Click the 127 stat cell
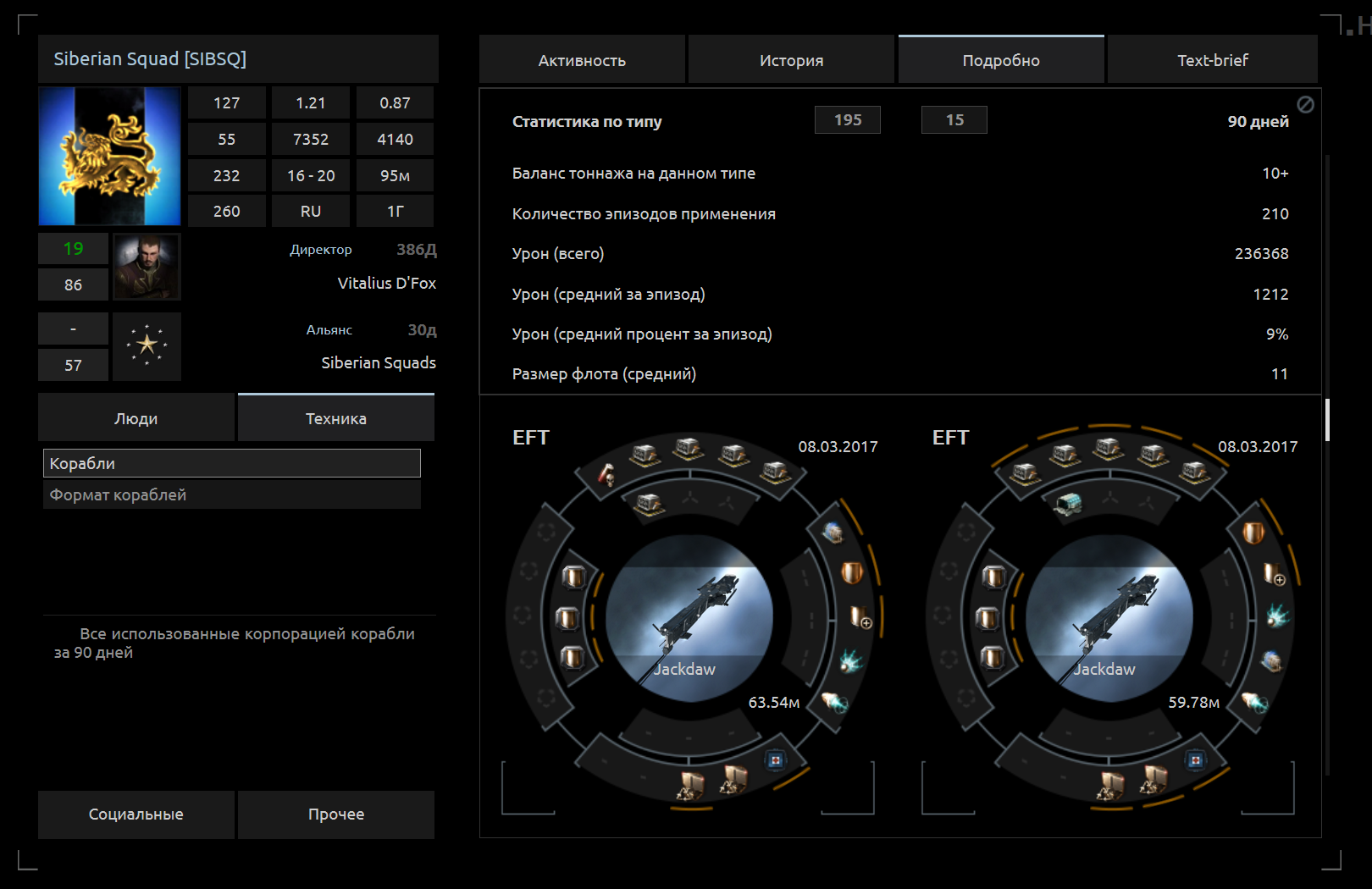 (226, 102)
